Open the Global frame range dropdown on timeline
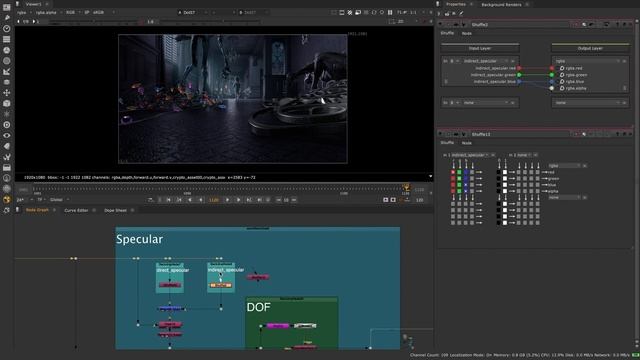 [59, 200]
